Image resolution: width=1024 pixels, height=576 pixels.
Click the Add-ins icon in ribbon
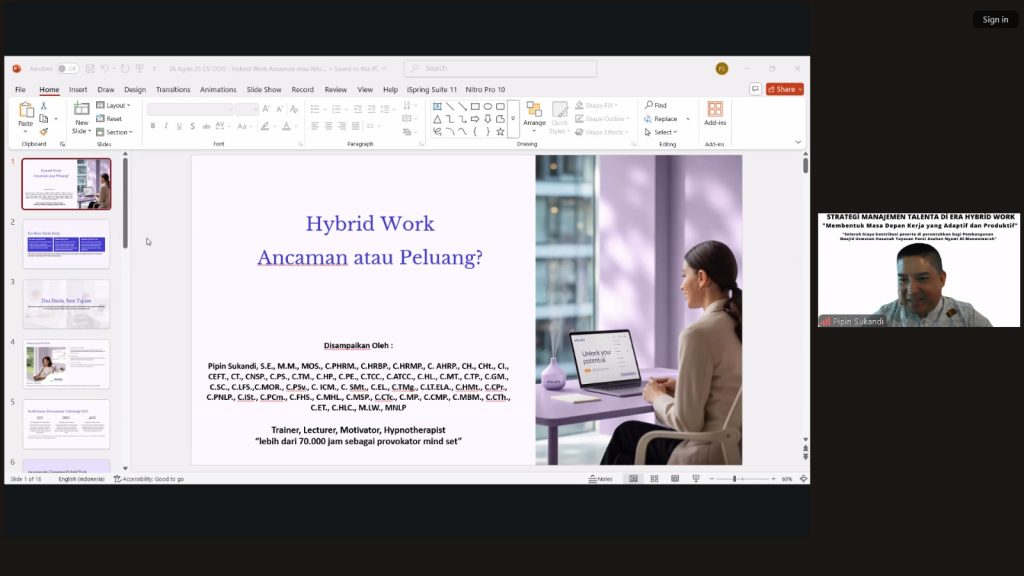click(715, 112)
